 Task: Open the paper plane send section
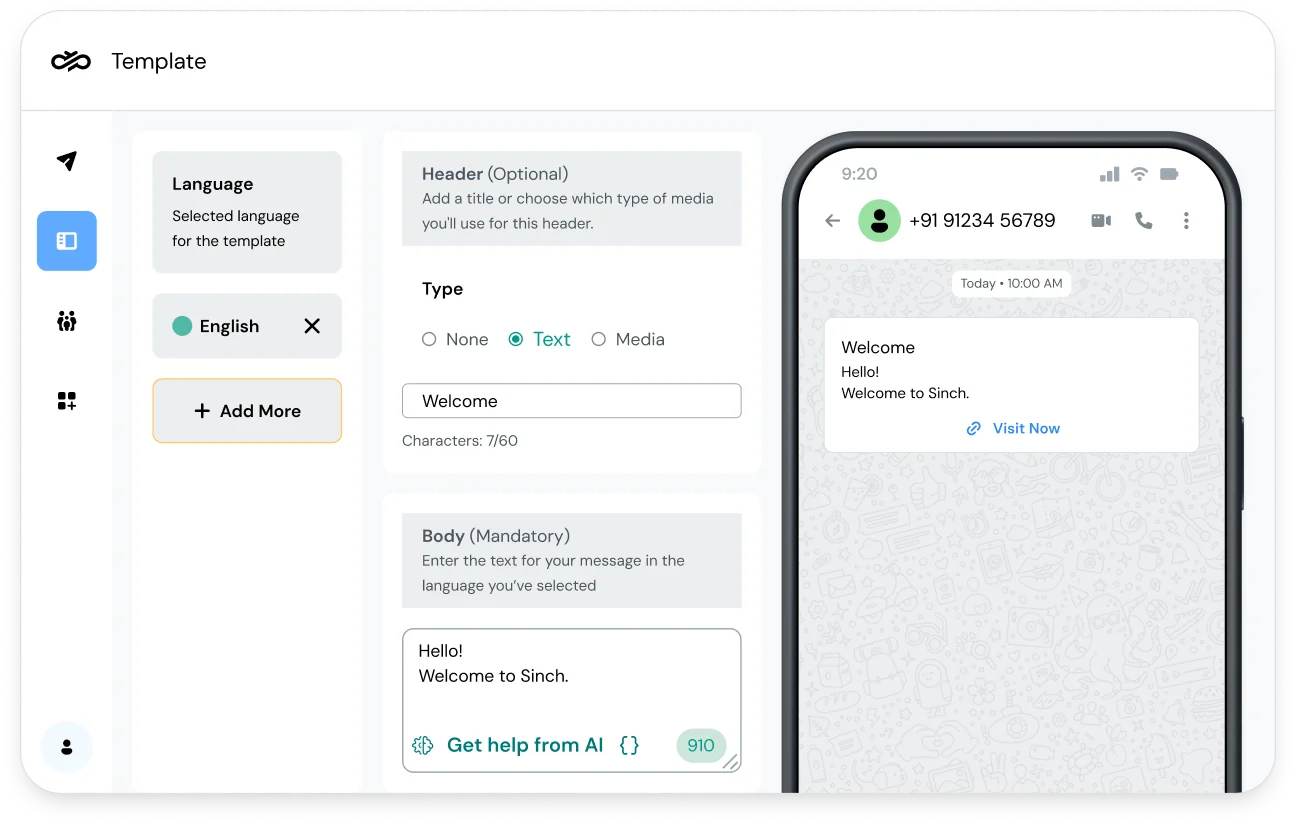[67, 161]
